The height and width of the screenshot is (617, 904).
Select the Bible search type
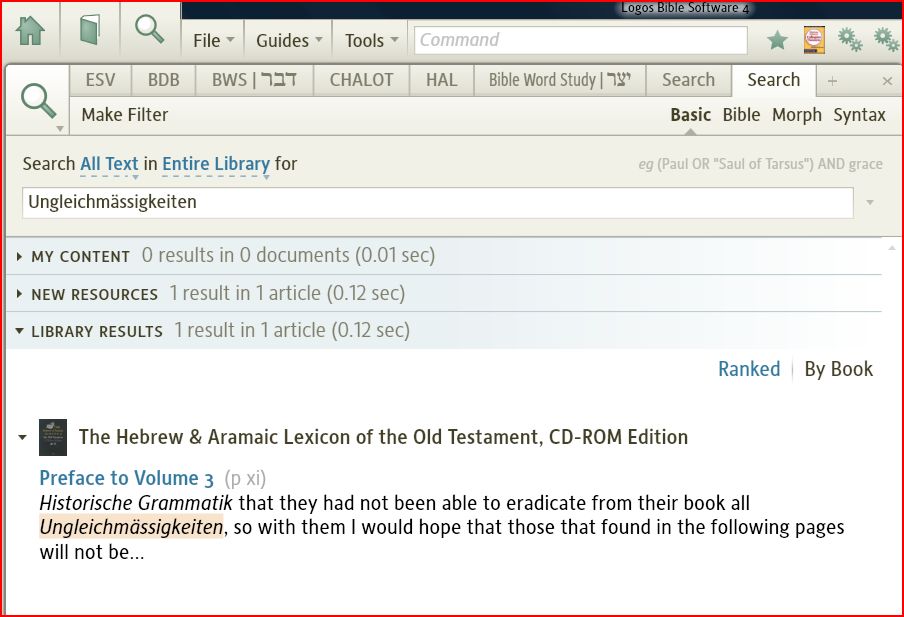[x=741, y=115]
